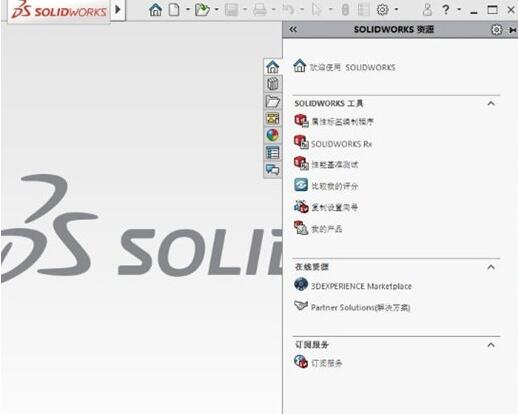Collapse the 在线资源 section
The image size is (518, 414).
coord(491,267)
